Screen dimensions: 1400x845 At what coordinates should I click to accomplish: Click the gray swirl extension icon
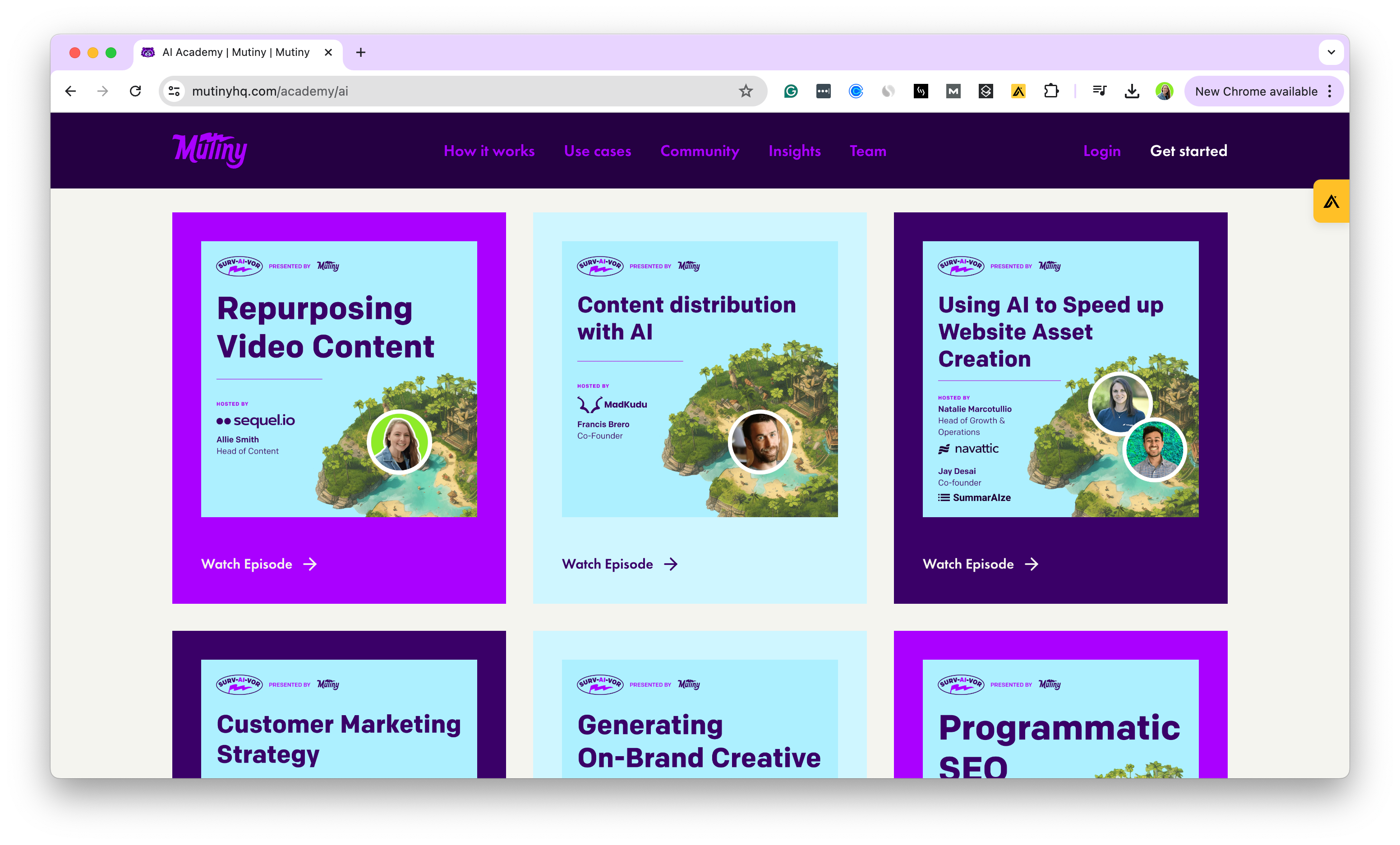pos(888,91)
